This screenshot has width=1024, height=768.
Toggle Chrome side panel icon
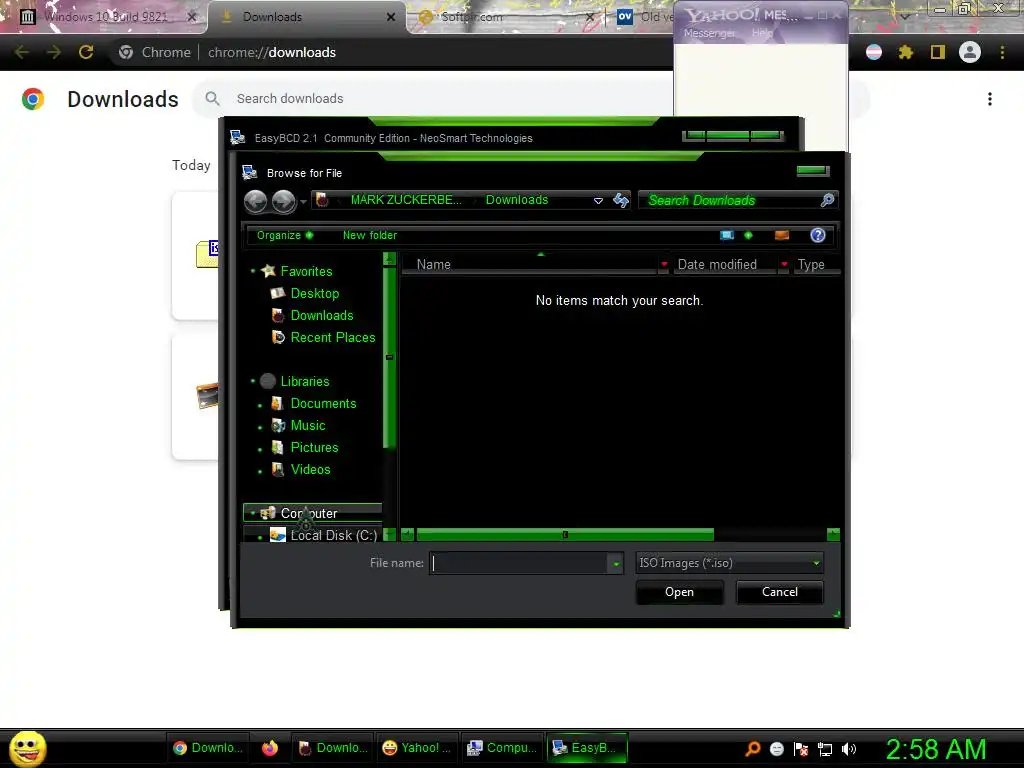click(x=938, y=52)
